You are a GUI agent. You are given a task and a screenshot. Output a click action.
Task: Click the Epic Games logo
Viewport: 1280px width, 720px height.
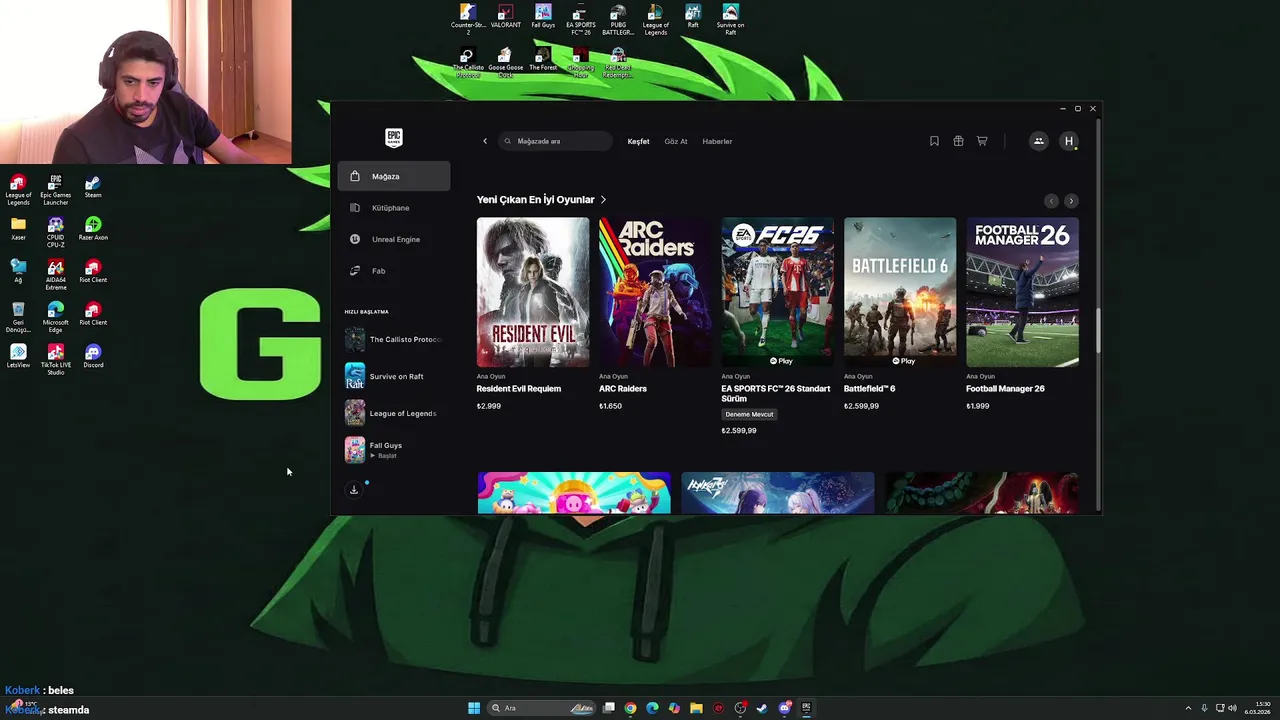click(x=394, y=138)
